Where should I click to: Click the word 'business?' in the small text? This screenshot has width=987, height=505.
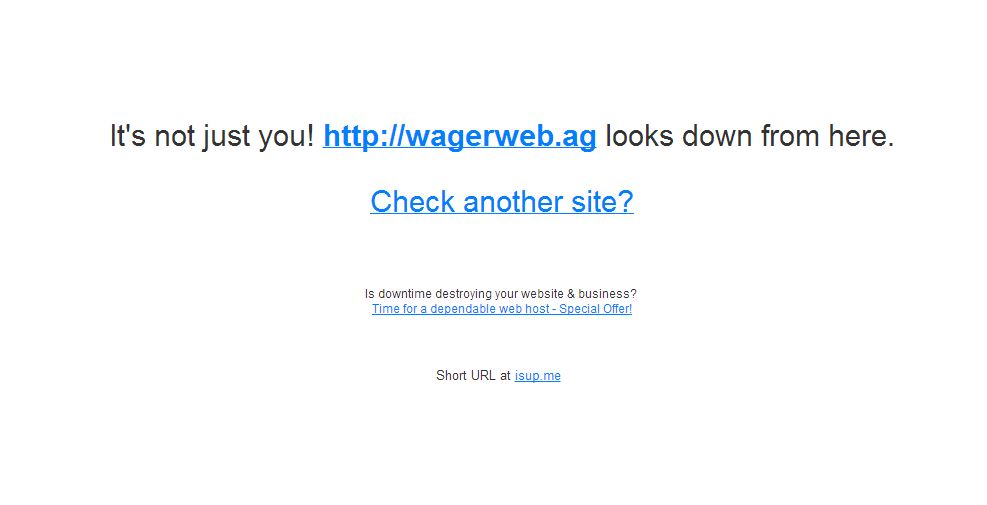click(x=607, y=294)
